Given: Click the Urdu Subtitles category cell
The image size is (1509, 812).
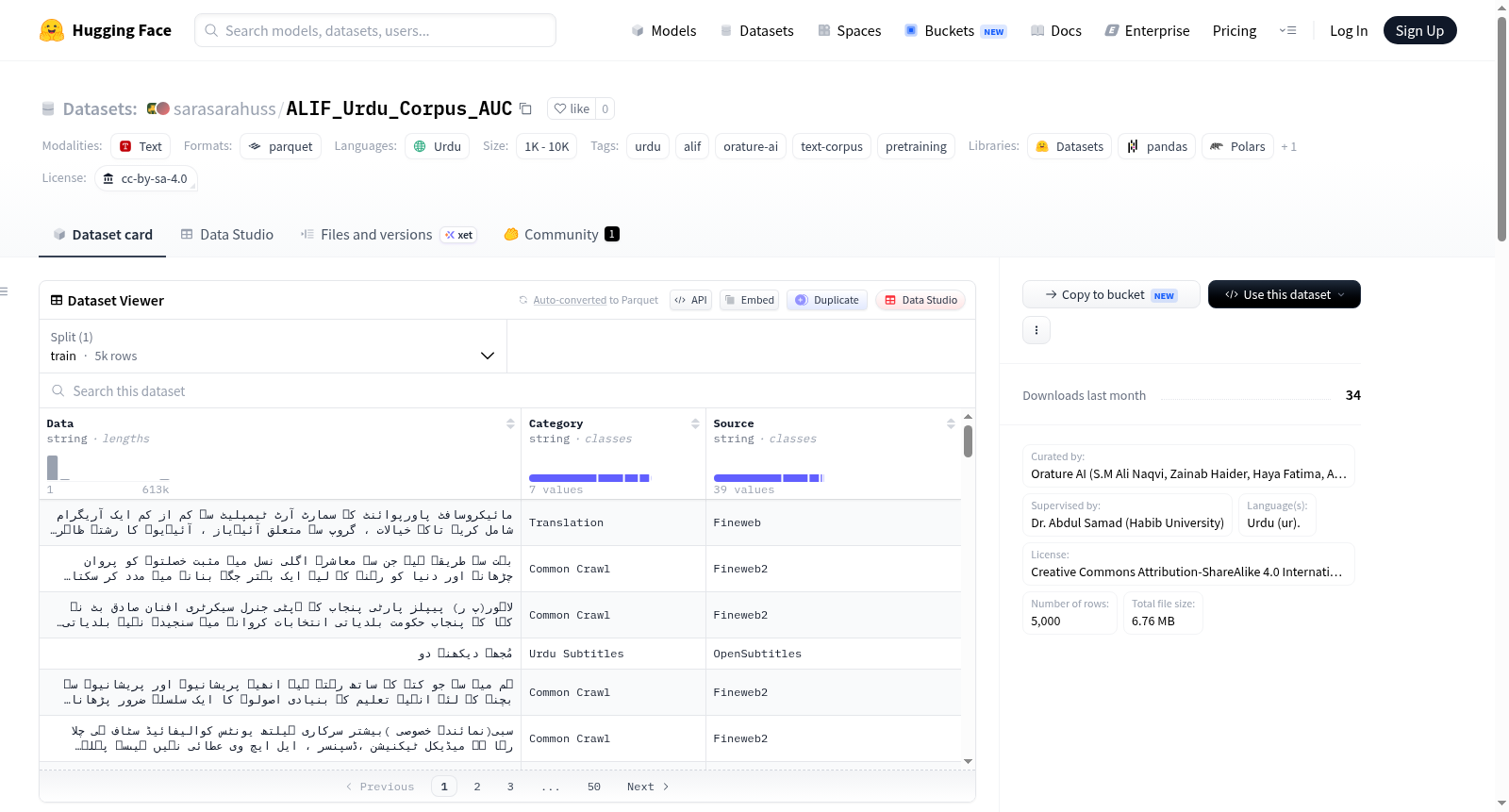Looking at the screenshot, I should click(613, 654).
